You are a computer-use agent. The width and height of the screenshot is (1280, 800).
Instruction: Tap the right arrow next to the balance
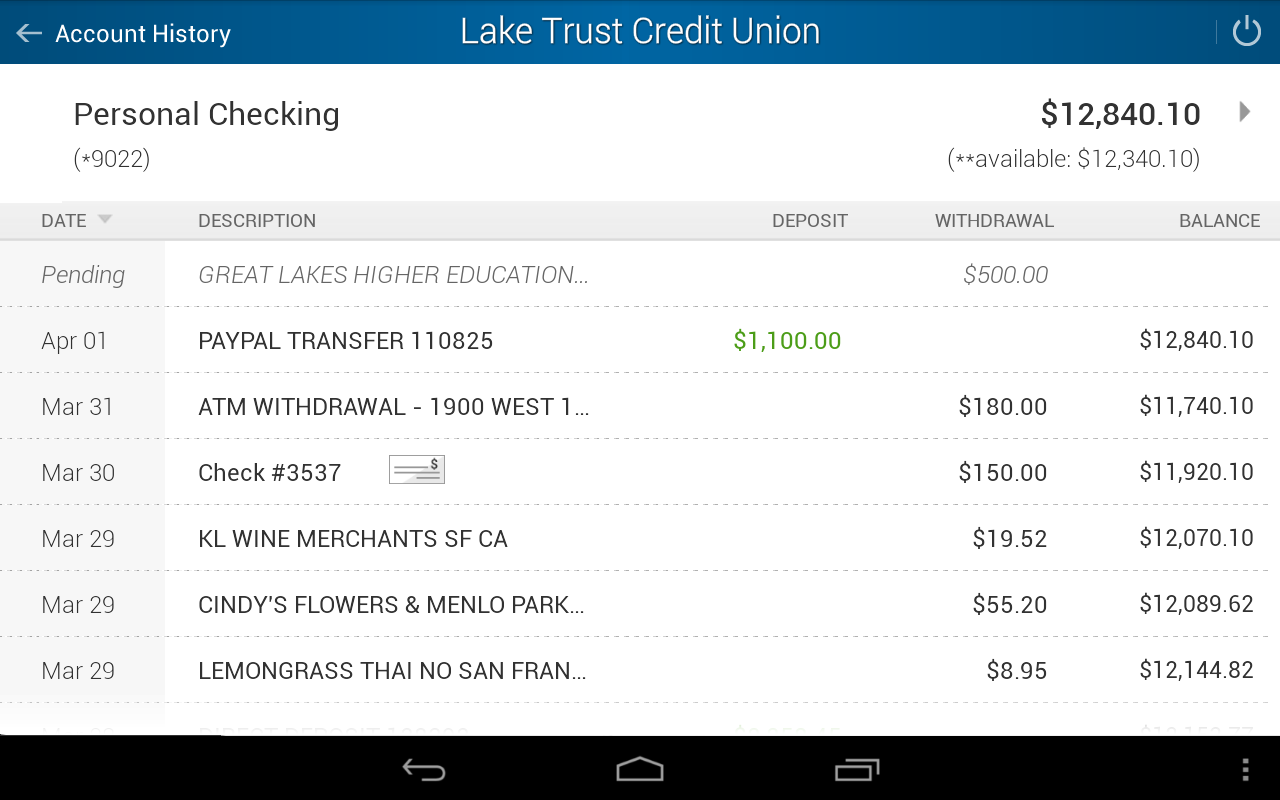1245,112
